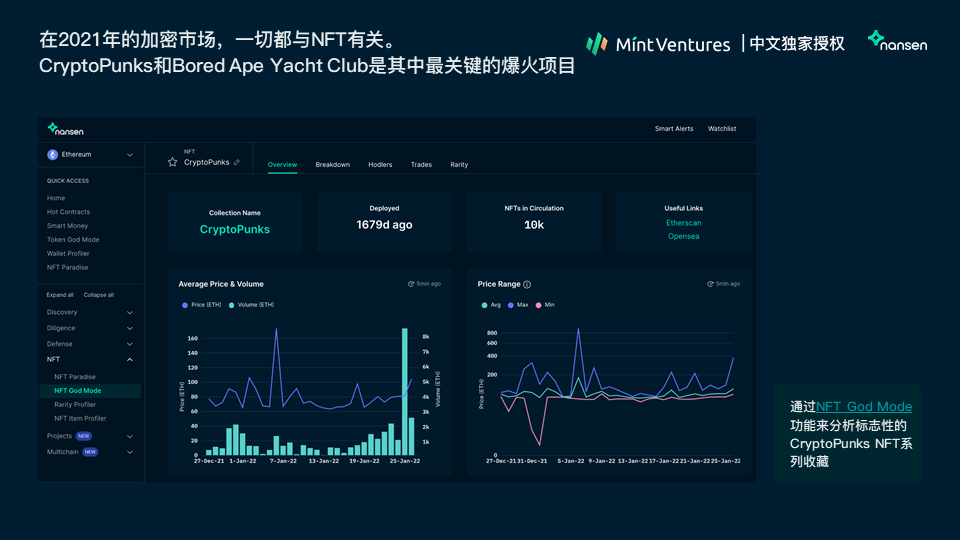This screenshot has height=540, width=960.
Task: Go to Home in Quick Access
Action: [56, 198]
